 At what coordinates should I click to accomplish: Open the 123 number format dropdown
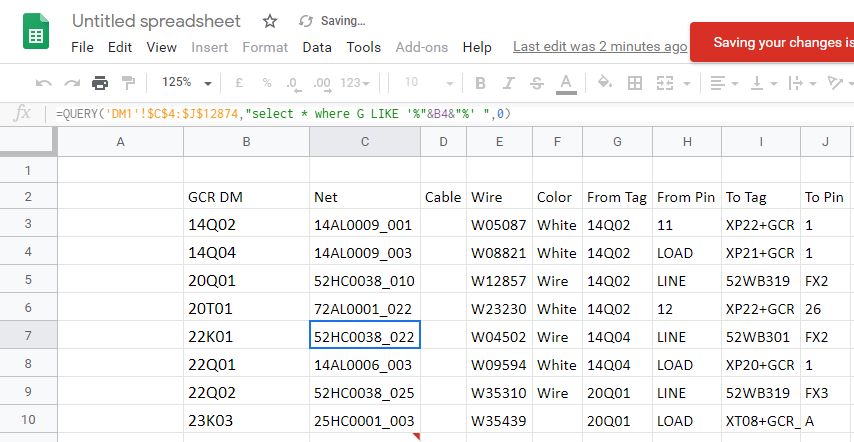[355, 83]
